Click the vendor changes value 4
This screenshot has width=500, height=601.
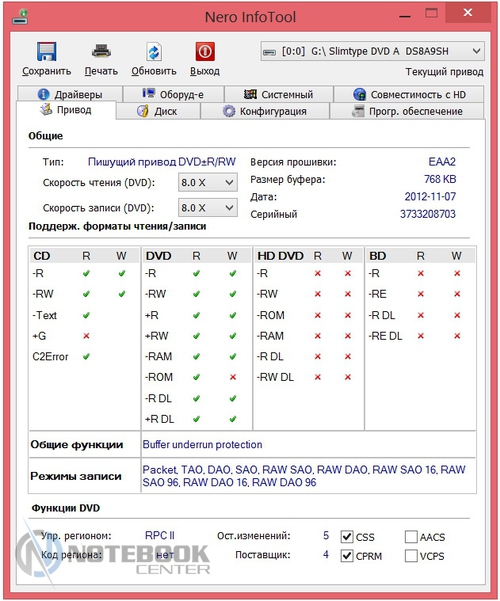326,555
